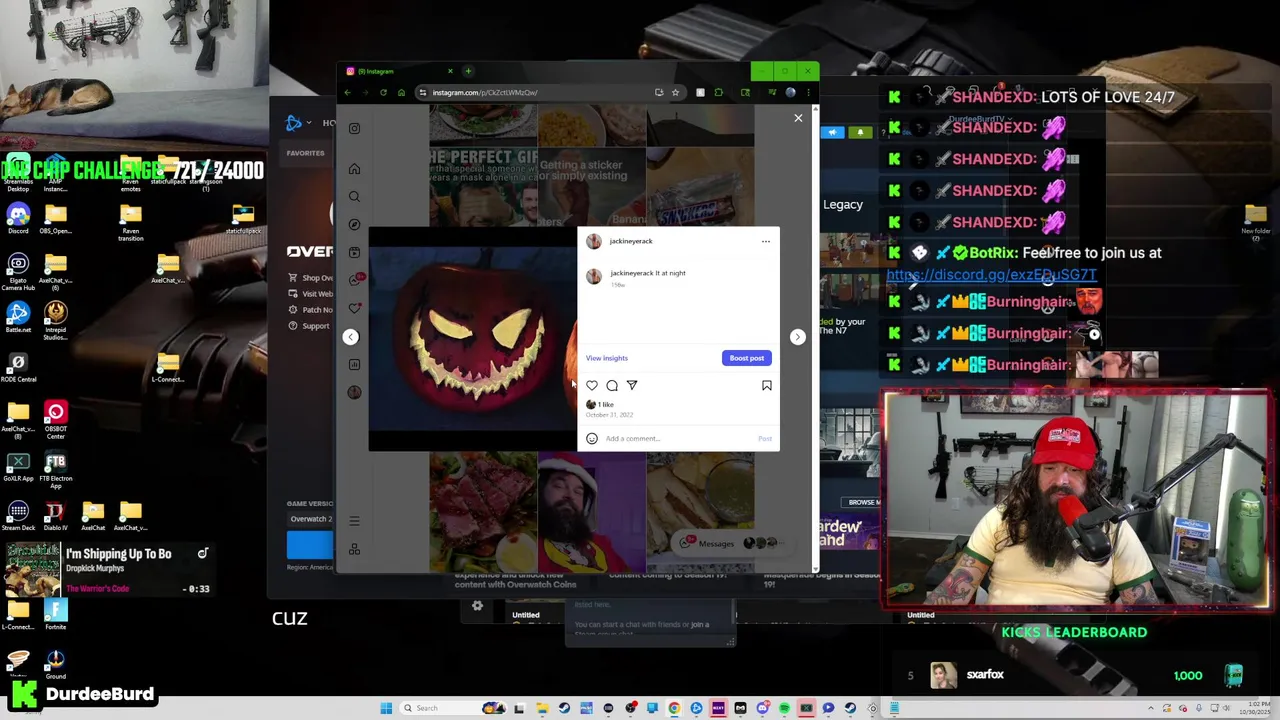Click the Post comment button
The width and height of the screenshot is (1280, 720).
click(765, 438)
